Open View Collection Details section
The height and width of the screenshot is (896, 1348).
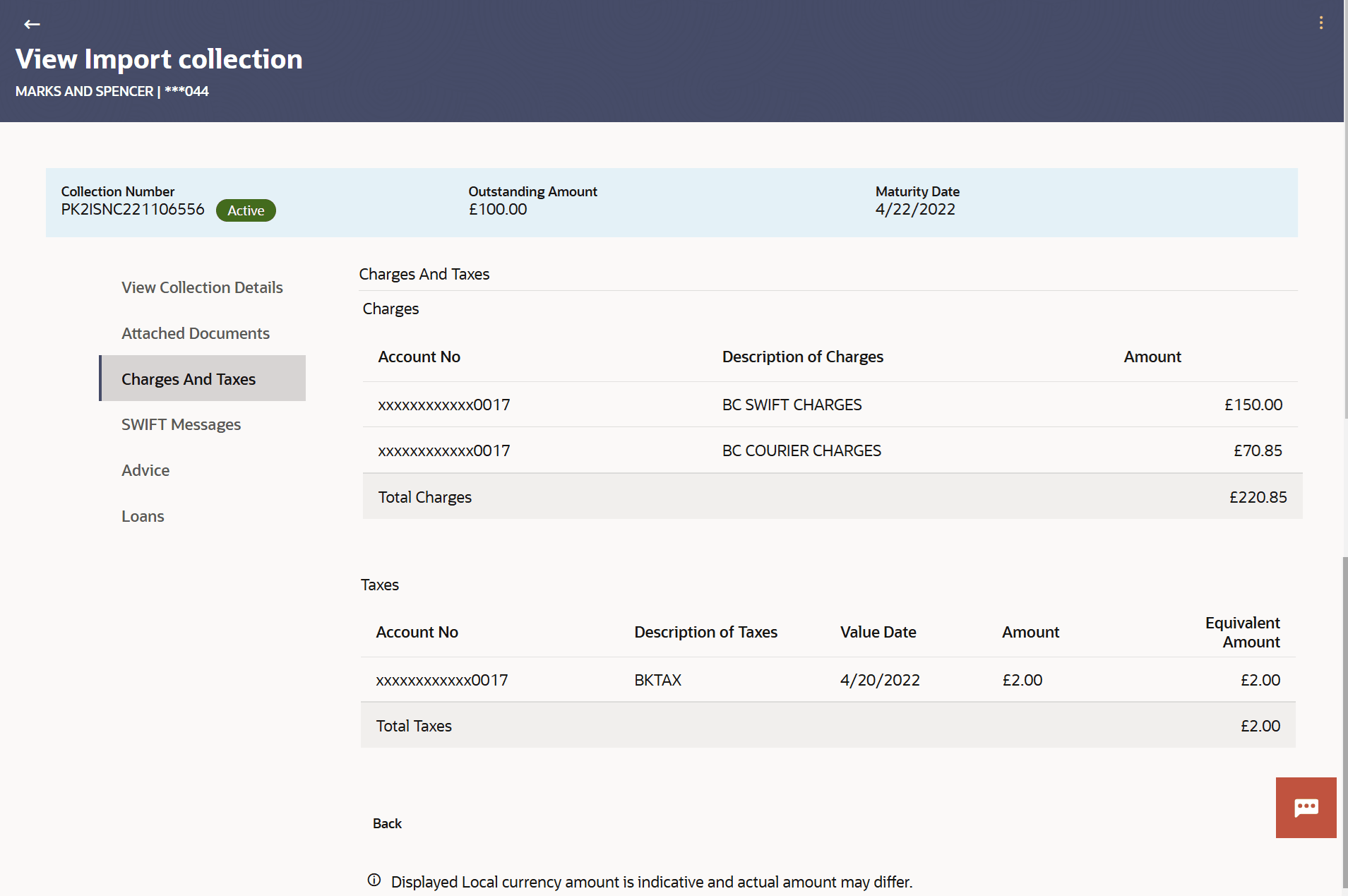[x=201, y=287]
